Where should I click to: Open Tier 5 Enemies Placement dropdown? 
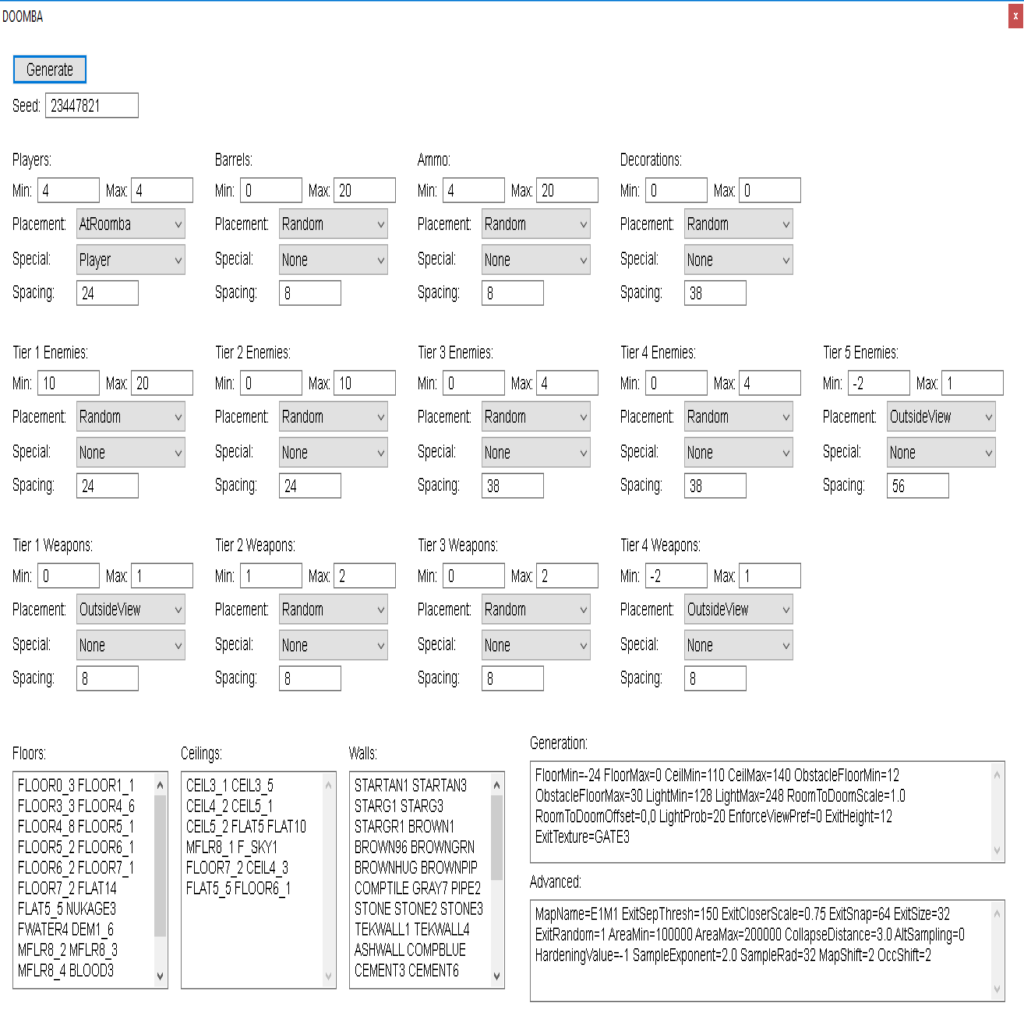click(941, 417)
